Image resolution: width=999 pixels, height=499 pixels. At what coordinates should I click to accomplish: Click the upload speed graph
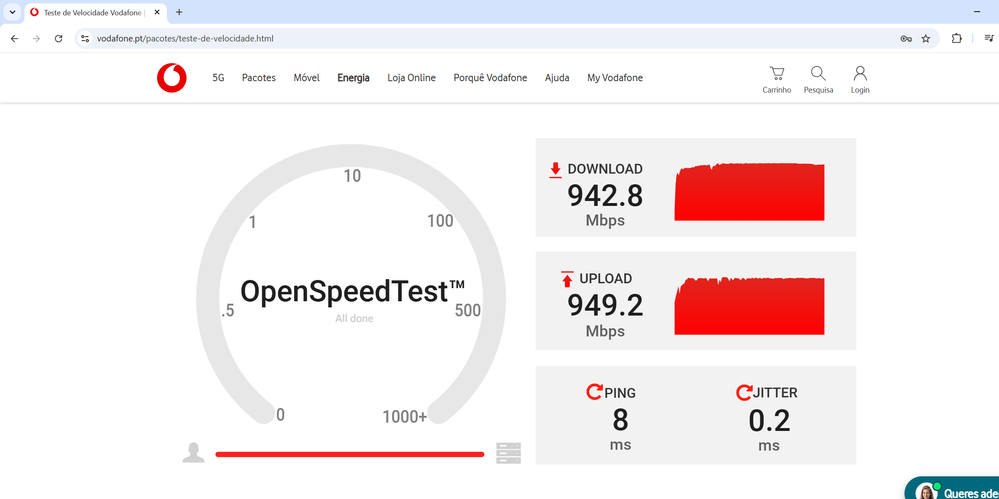point(749,306)
